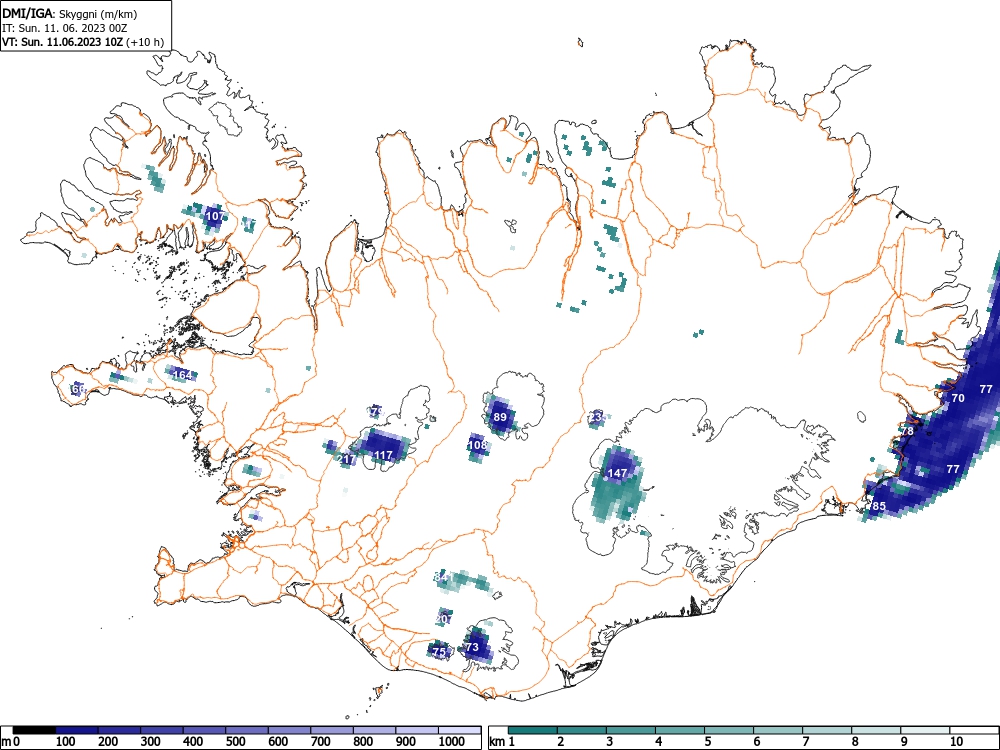The image size is (1000, 750).
Task: Click the 800 label in the metre legend
Action: pyautogui.click(x=364, y=742)
